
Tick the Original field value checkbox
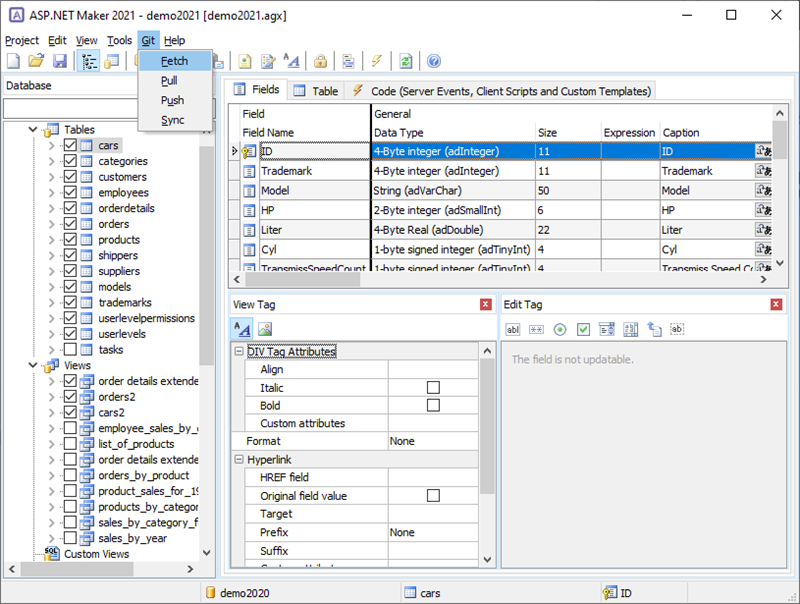coord(433,495)
